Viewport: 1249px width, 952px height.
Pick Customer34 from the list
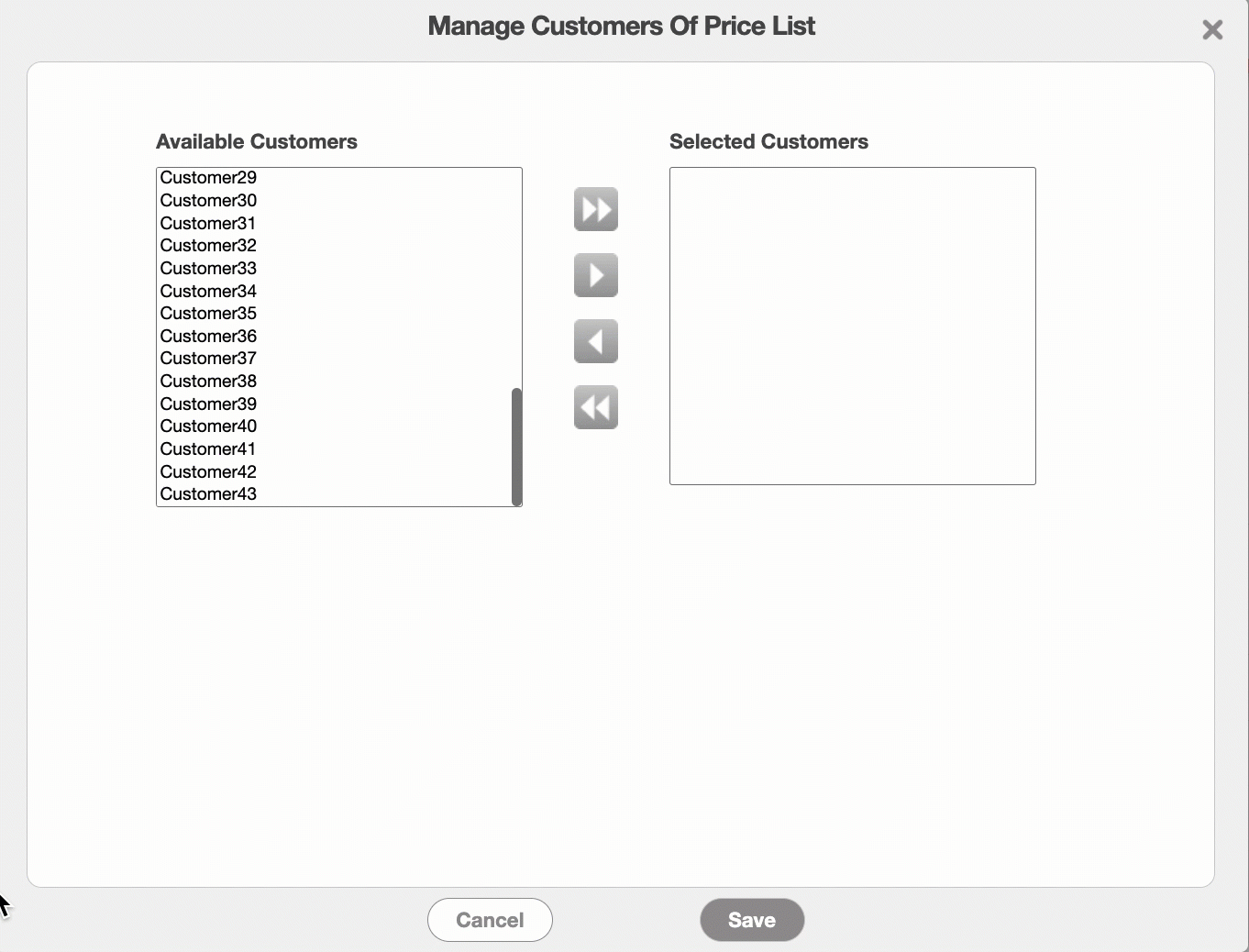coord(208,292)
